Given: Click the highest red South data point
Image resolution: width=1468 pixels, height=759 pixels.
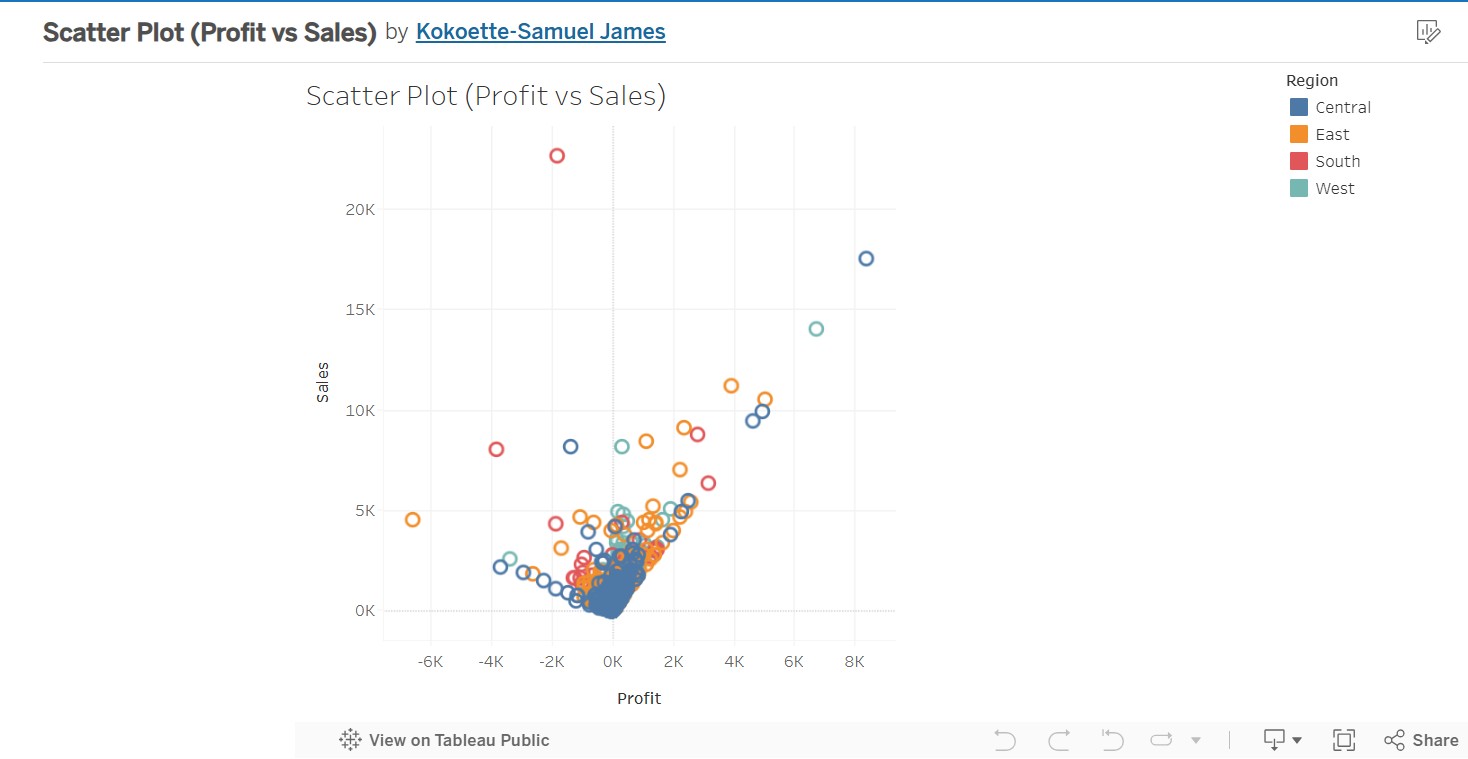Looking at the screenshot, I should [x=557, y=156].
